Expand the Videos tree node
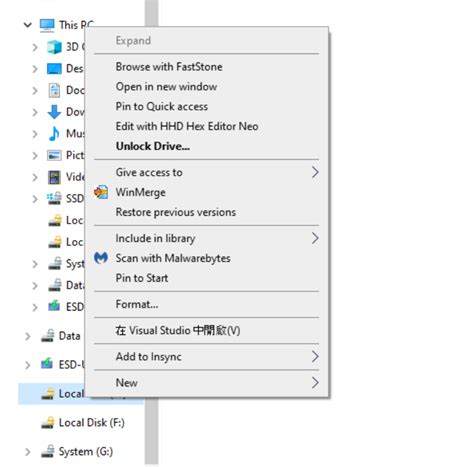 pos(35,177)
